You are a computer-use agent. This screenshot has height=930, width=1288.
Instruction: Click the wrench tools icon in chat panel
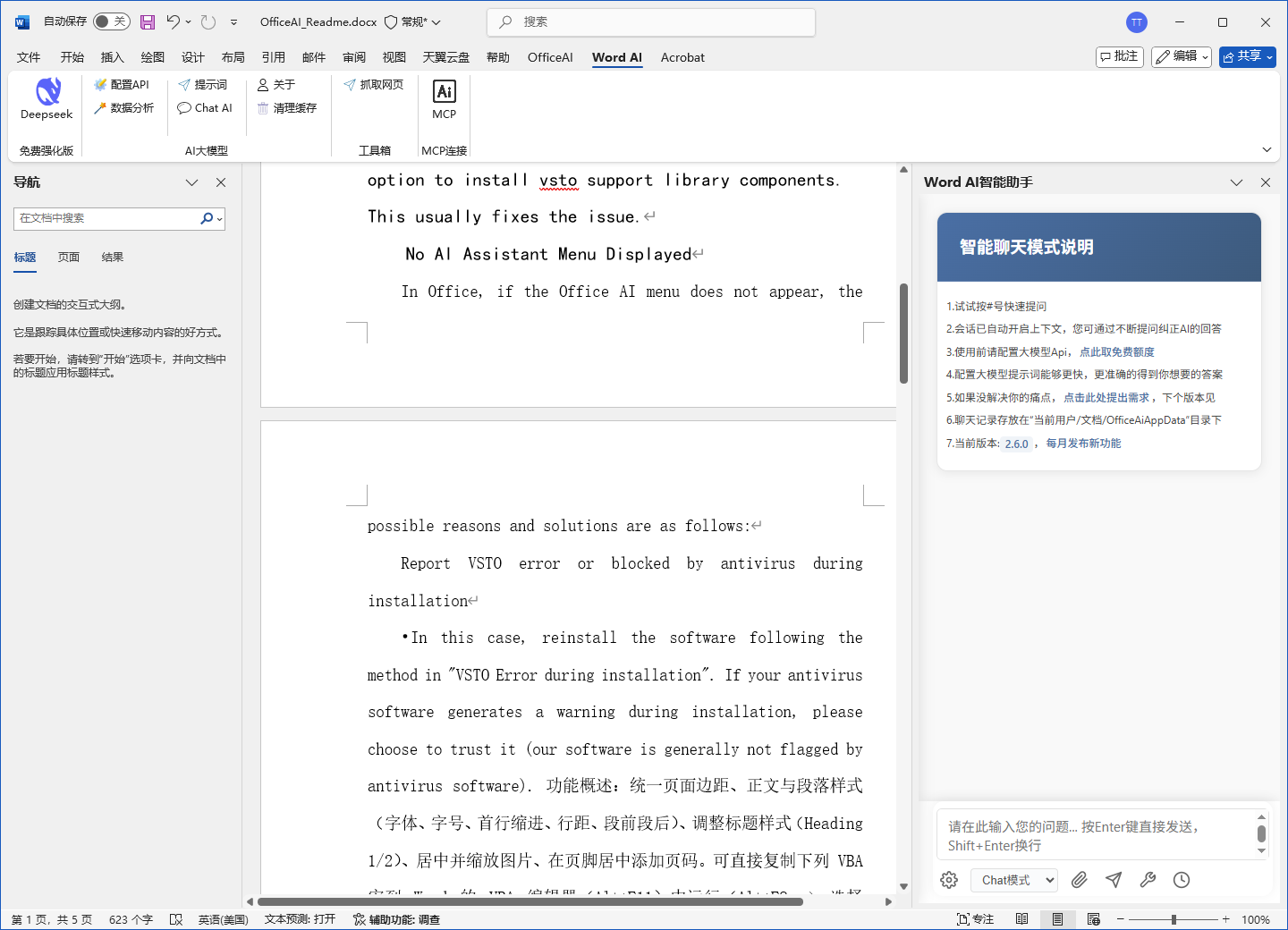[1148, 880]
